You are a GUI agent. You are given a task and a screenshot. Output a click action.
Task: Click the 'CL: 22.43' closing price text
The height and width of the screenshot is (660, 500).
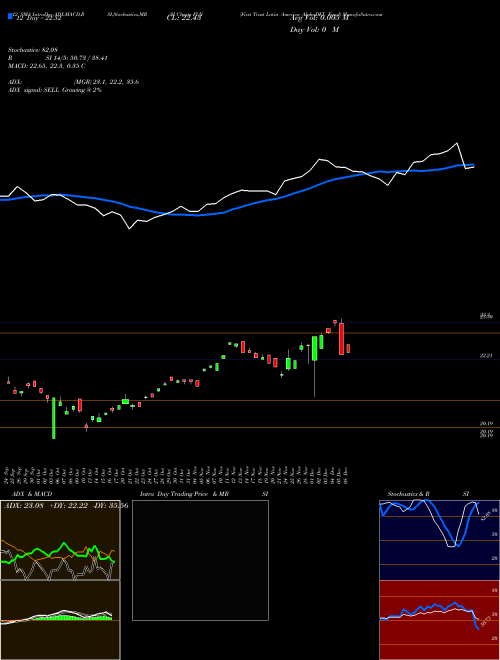pyautogui.click(x=184, y=17)
